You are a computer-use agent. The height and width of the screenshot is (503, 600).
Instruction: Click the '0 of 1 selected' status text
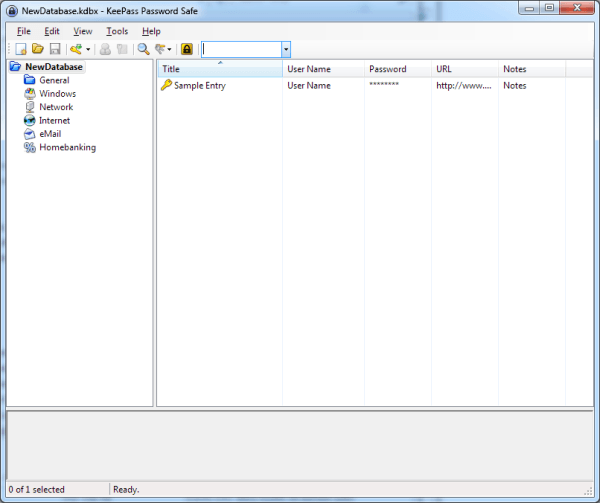pos(37,490)
